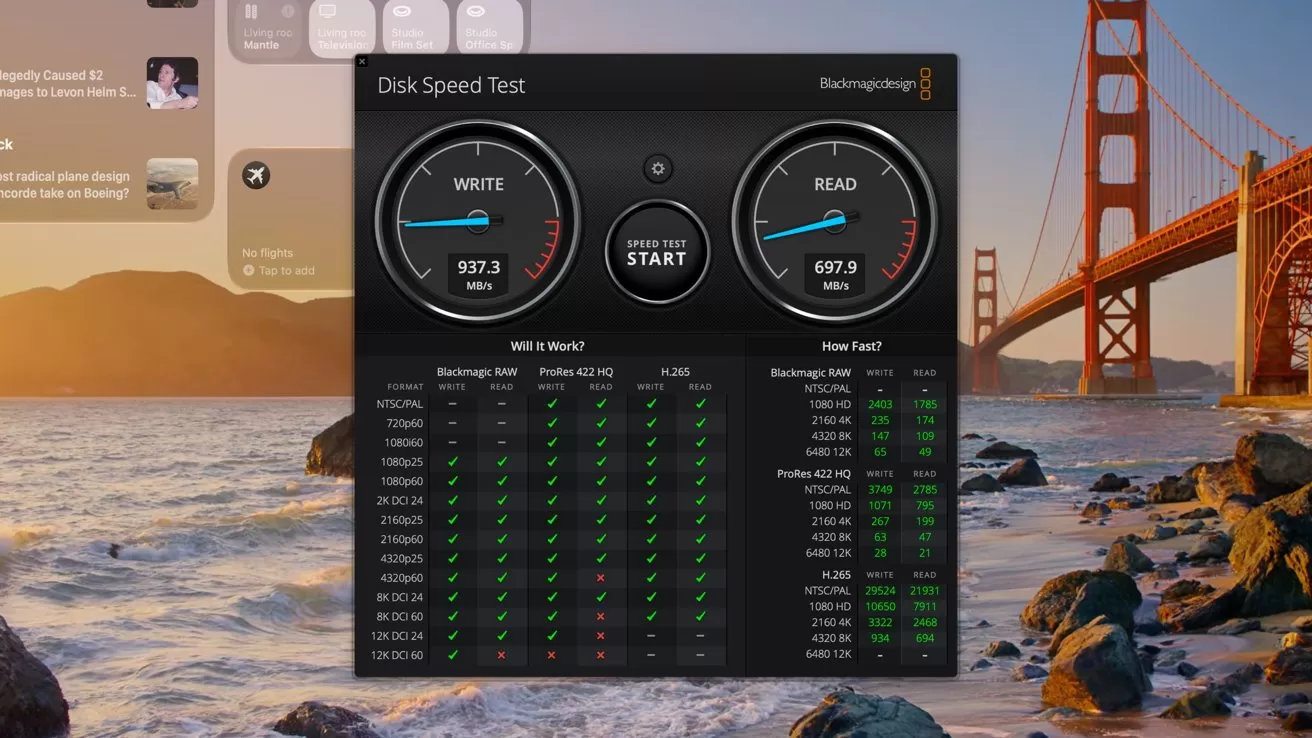Open Disk Speed Test settings gear

coord(657,169)
